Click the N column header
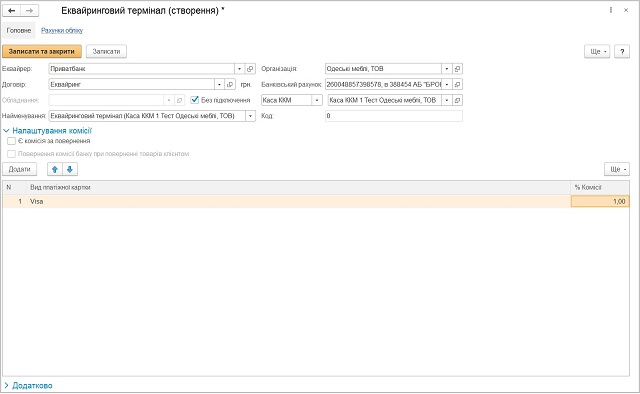This screenshot has width=640, height=394. point(15,187)
